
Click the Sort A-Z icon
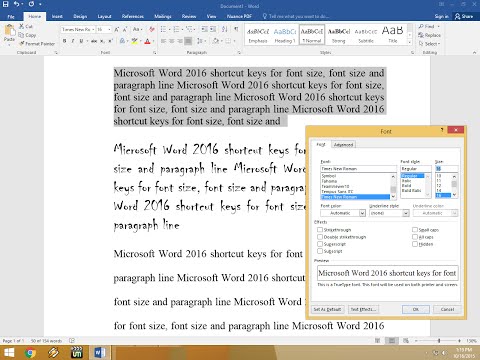click(225, 30)
